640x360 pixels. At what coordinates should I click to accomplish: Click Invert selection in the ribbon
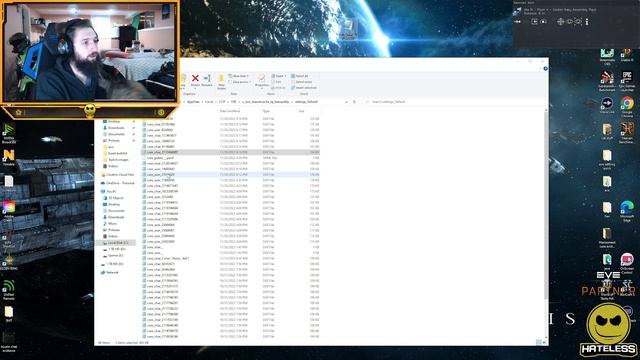tap(304, 88)
